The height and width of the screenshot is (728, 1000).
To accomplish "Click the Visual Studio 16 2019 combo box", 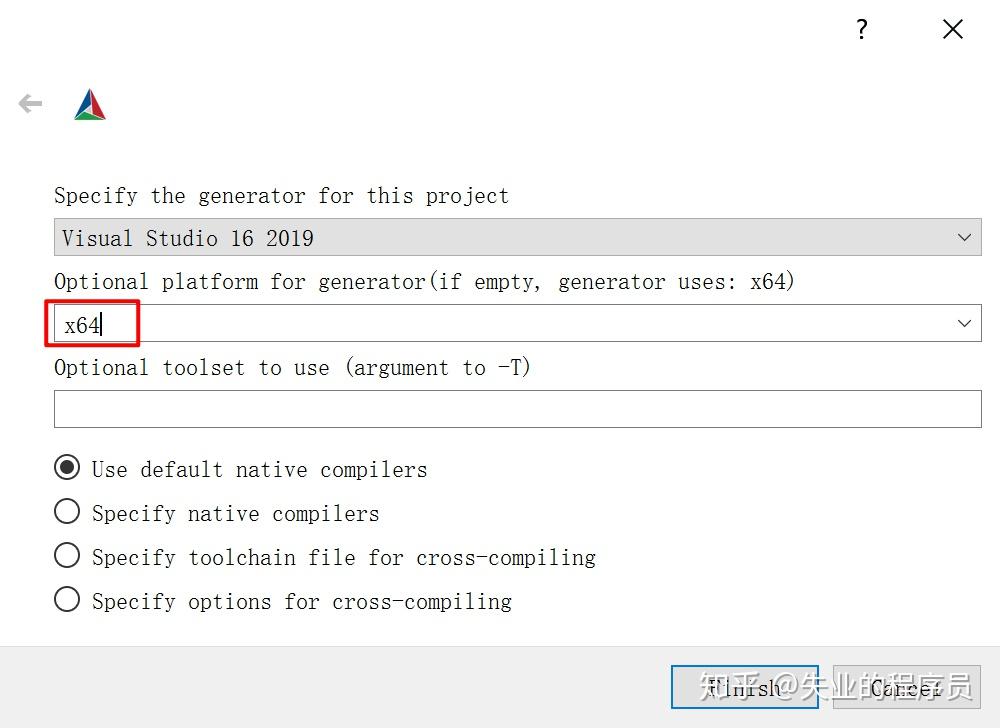I will [x=500, y=238].
